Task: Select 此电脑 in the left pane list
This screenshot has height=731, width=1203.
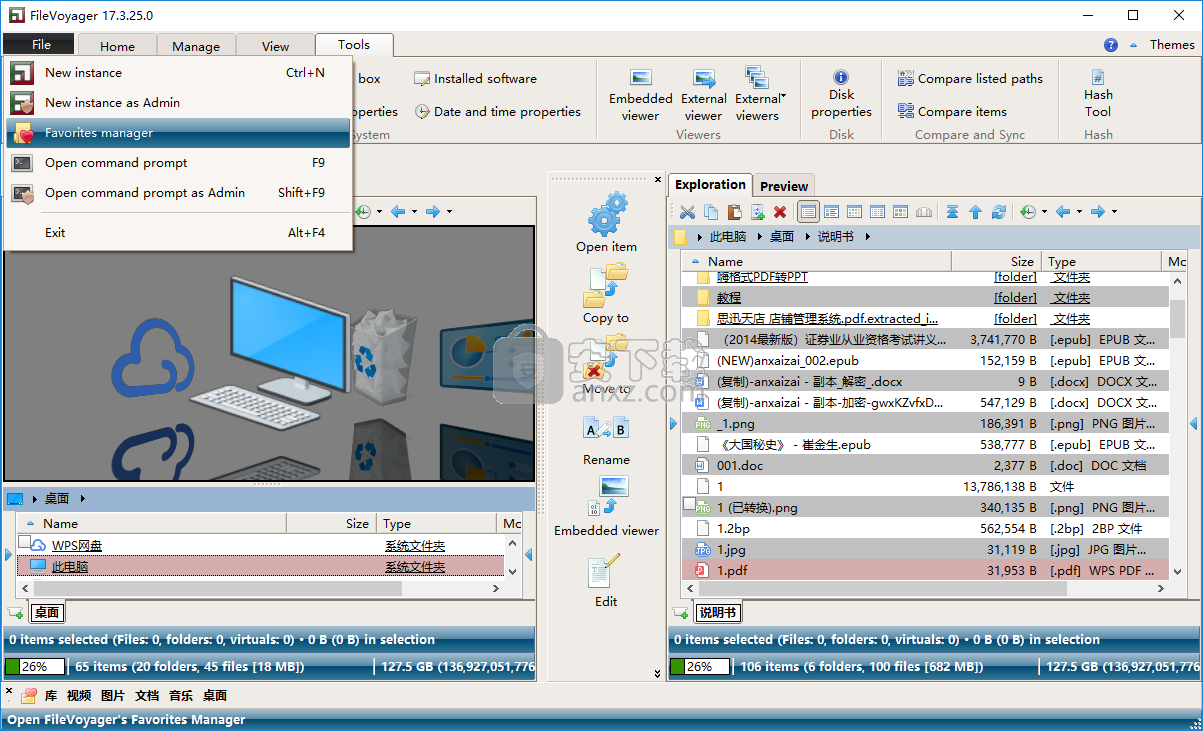Action: tap(261, 566)
